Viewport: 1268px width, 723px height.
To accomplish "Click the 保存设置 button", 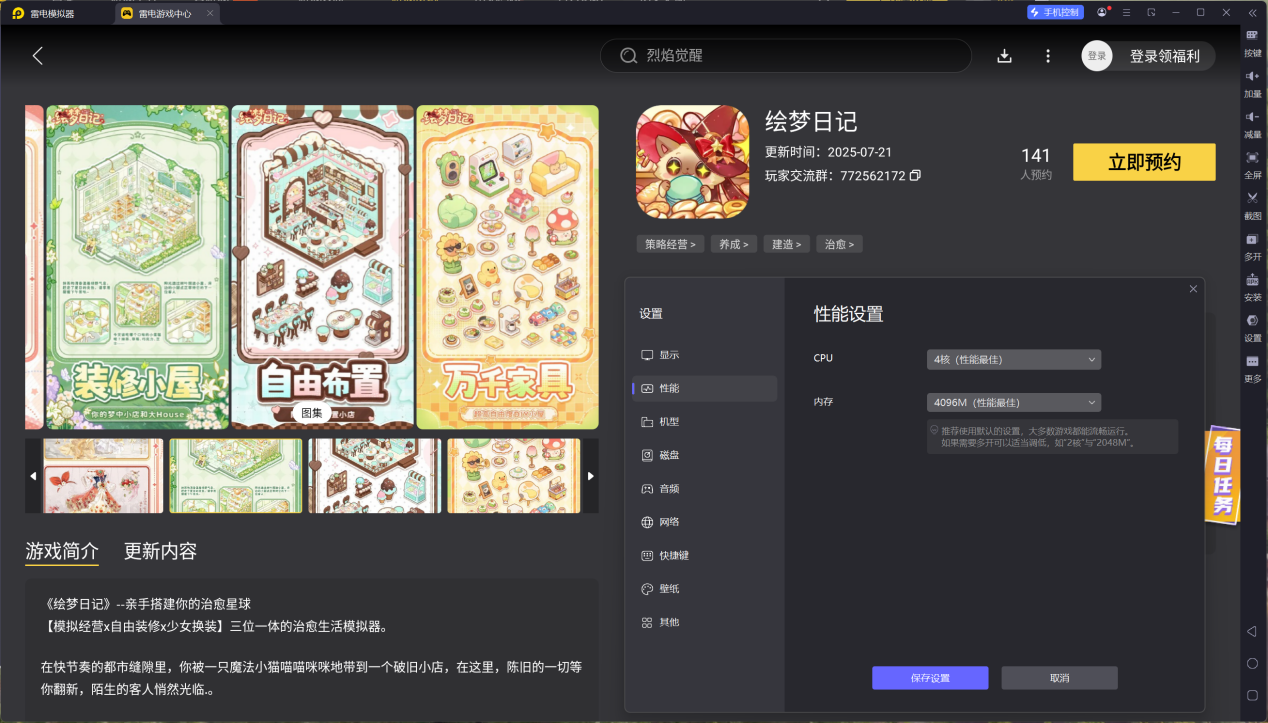I will (x=930, y=678).
